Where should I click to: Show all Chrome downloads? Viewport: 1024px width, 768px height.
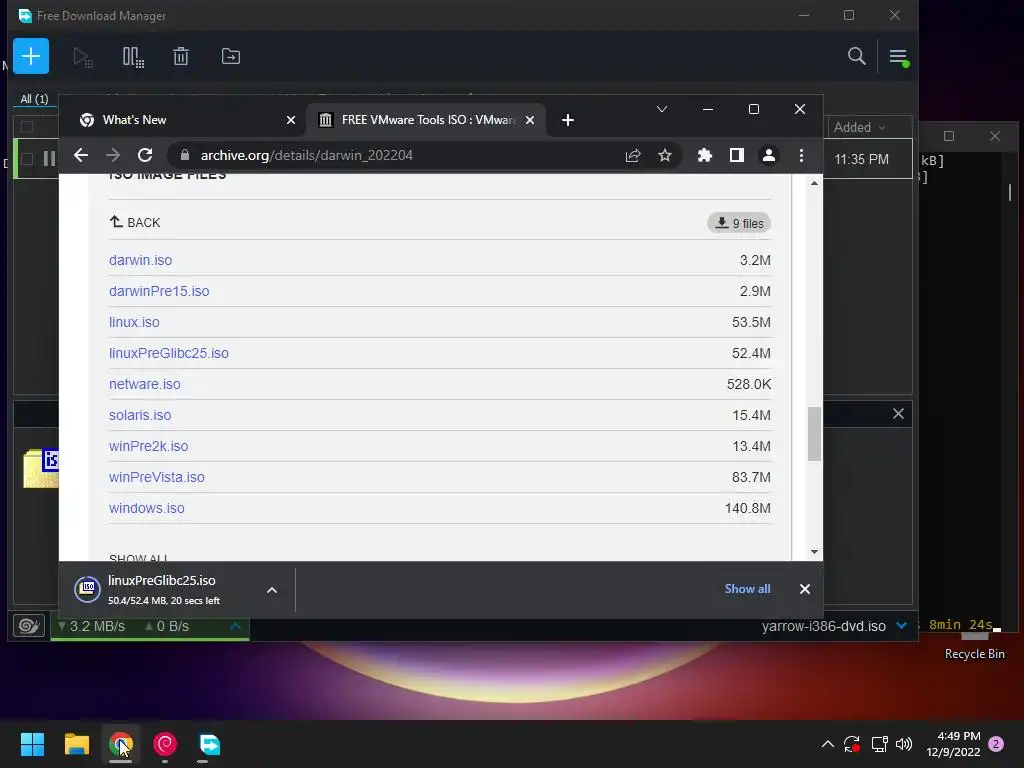point(747,589)
